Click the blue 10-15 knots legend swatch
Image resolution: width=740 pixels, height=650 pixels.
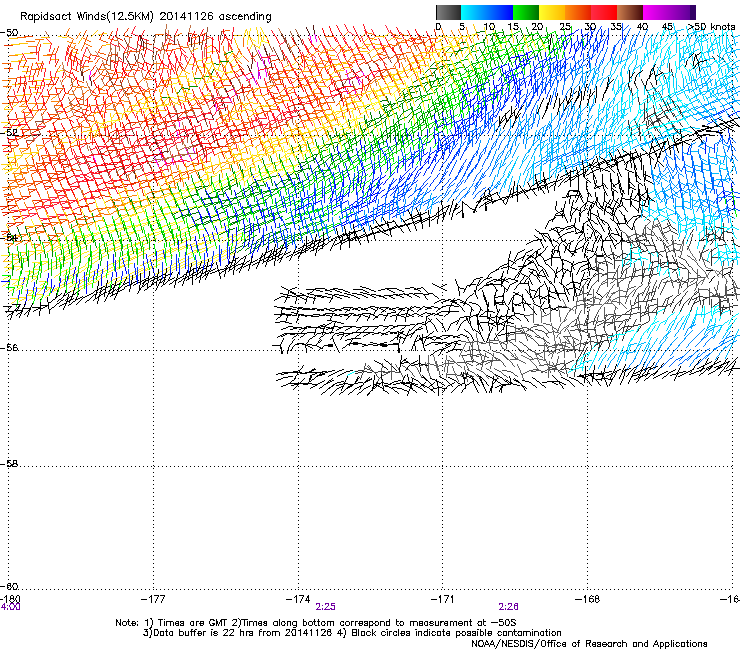click(500, 12)
